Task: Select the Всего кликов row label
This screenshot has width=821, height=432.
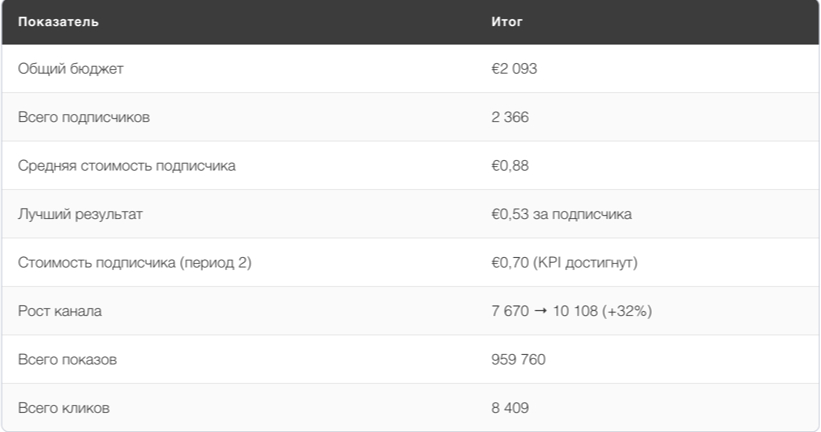Action: click(x=64, y=408)
